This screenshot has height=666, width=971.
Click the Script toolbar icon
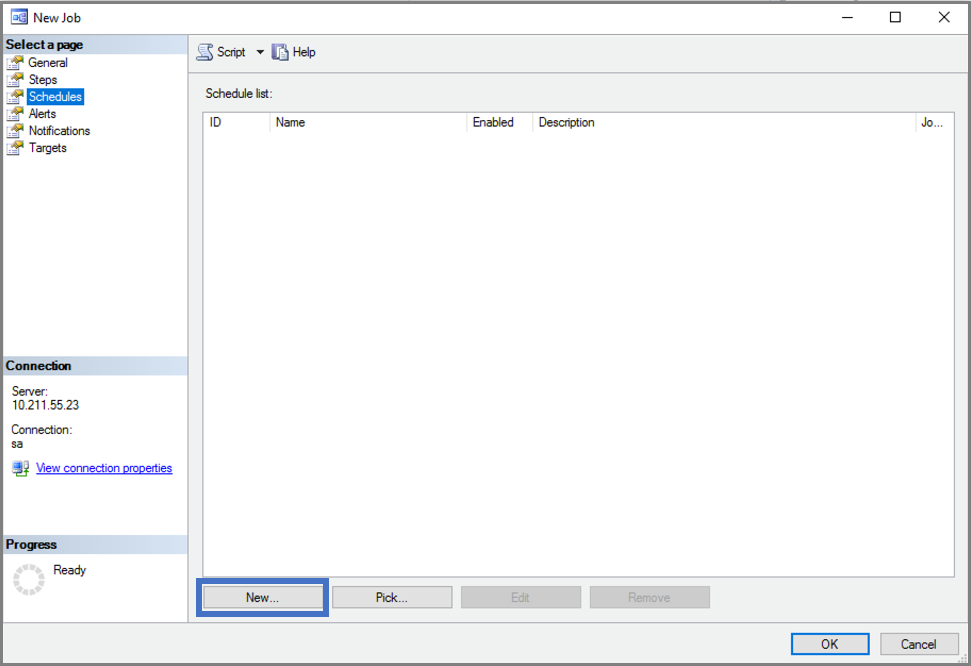pyautogui.click(x=205, y=52)
